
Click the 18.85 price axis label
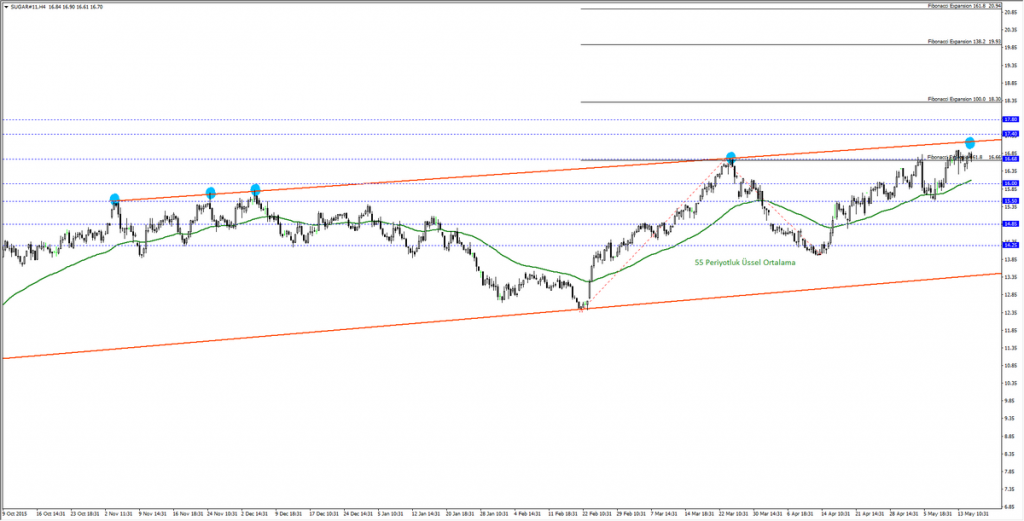tap(1011, 83)
